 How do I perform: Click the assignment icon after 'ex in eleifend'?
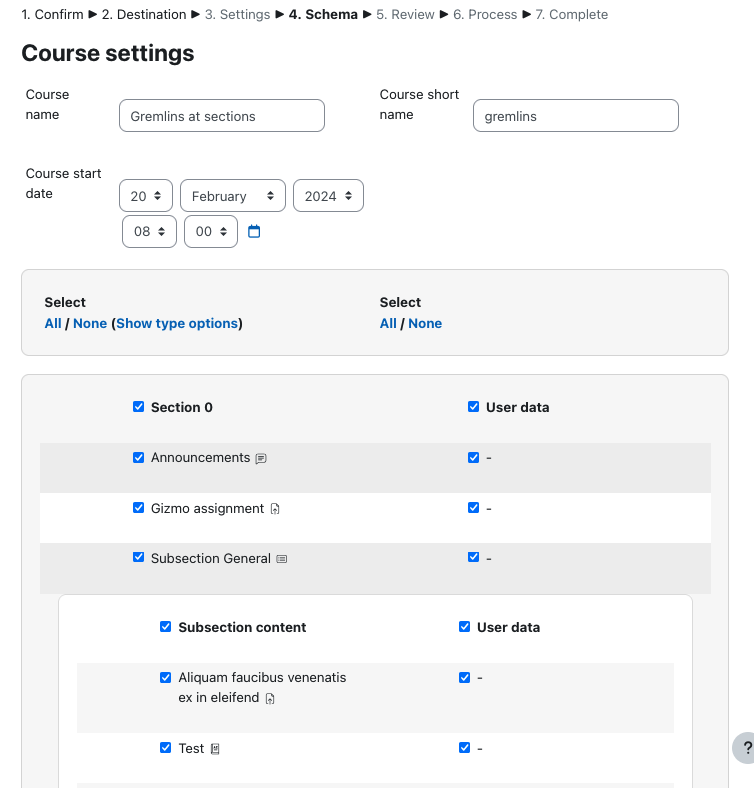point(270,699)
